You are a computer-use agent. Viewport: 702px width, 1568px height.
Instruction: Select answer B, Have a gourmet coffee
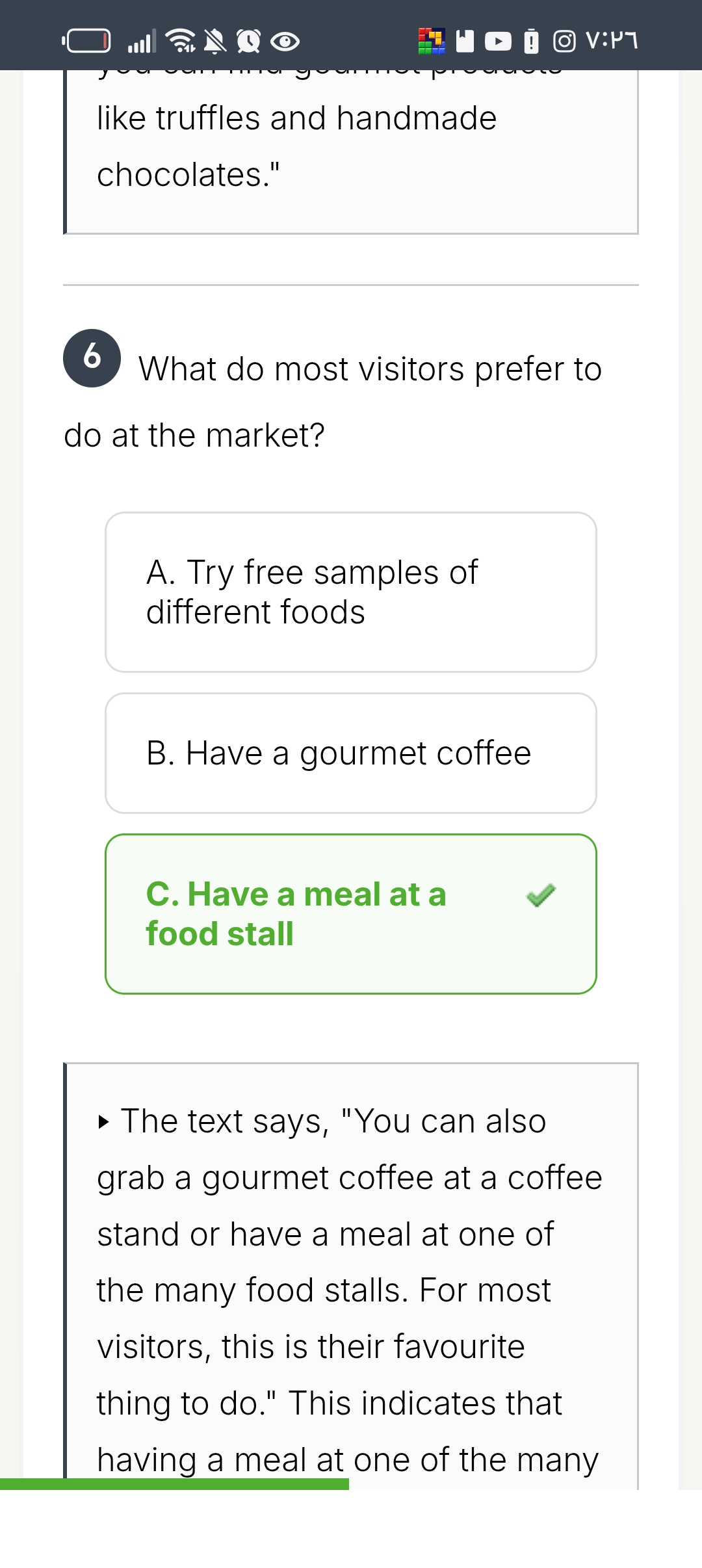[351, 753]
